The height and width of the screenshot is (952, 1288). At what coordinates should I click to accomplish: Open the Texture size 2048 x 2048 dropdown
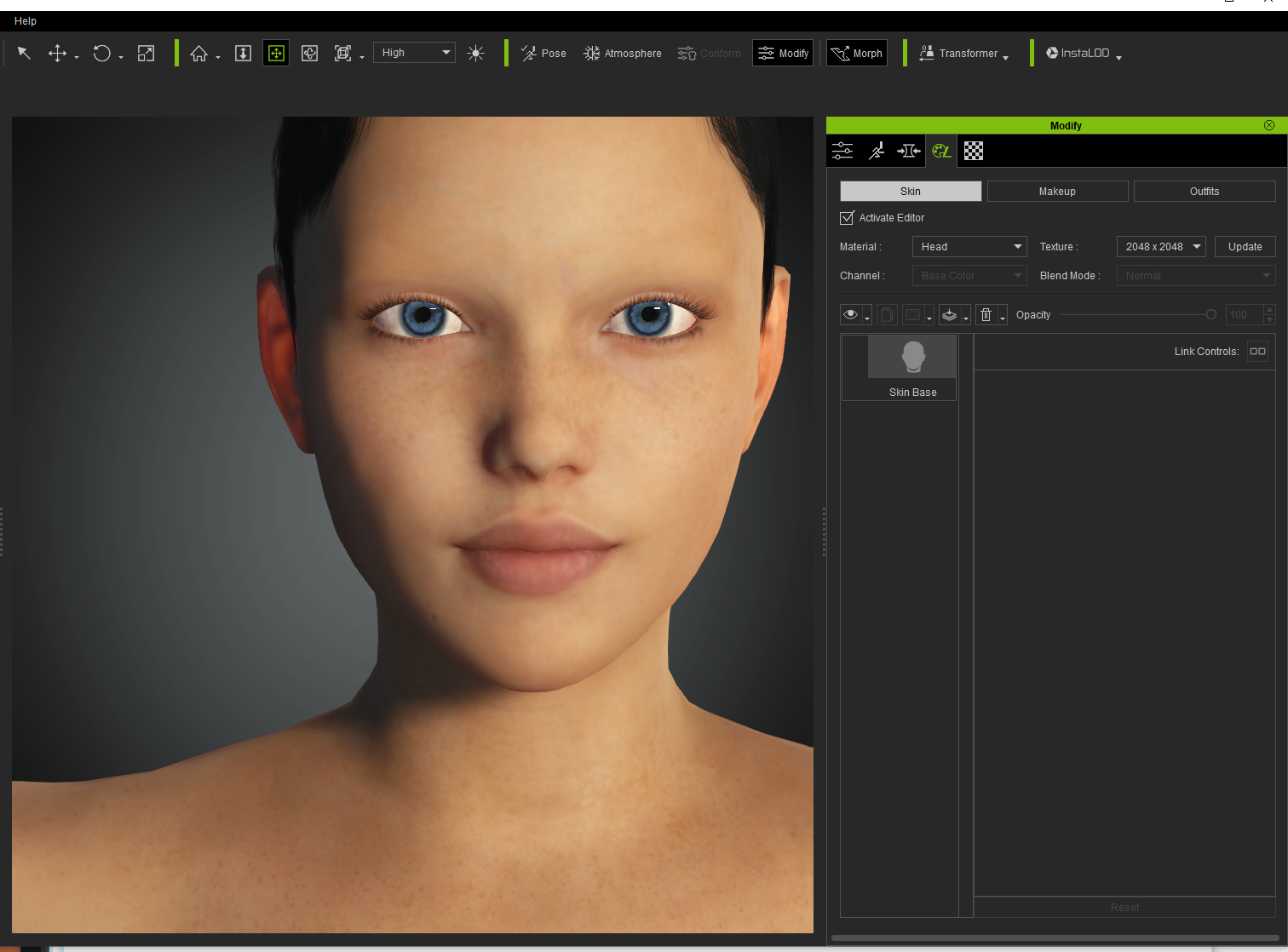[1161, 247]
